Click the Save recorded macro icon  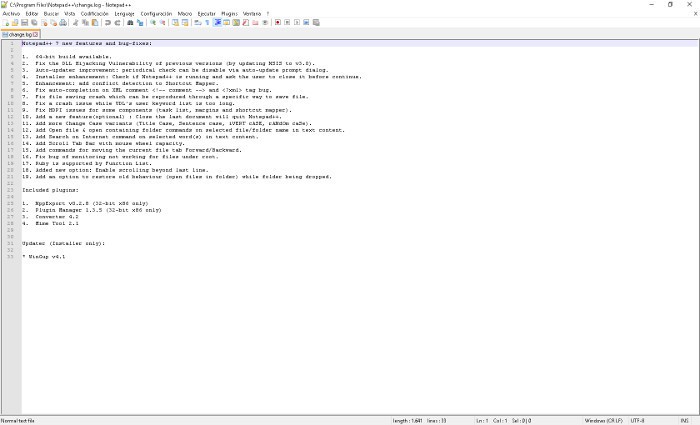pyautogui.click(x=316, y=22)
